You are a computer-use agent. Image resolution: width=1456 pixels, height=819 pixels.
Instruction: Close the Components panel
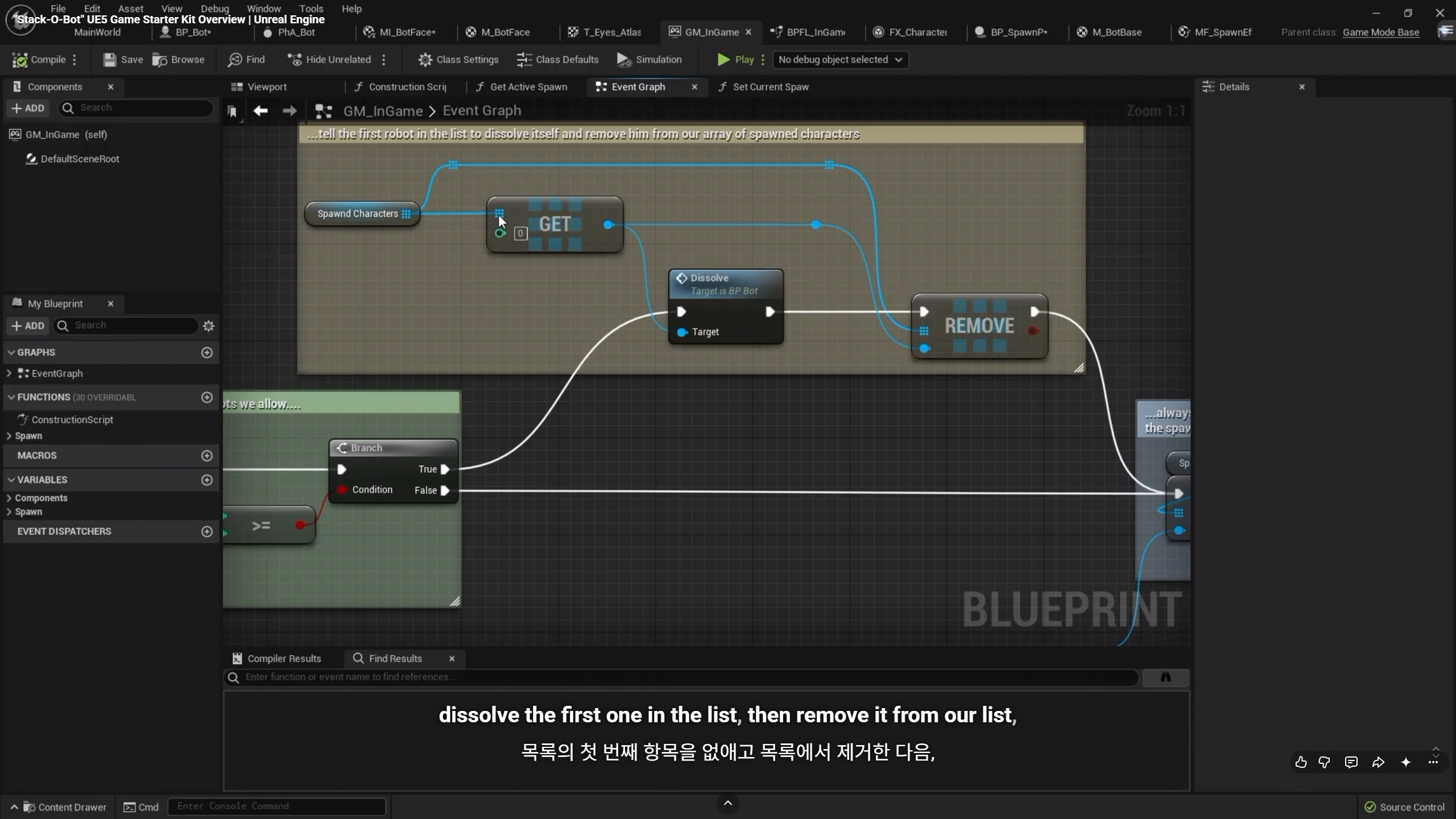tap(111, 87)
